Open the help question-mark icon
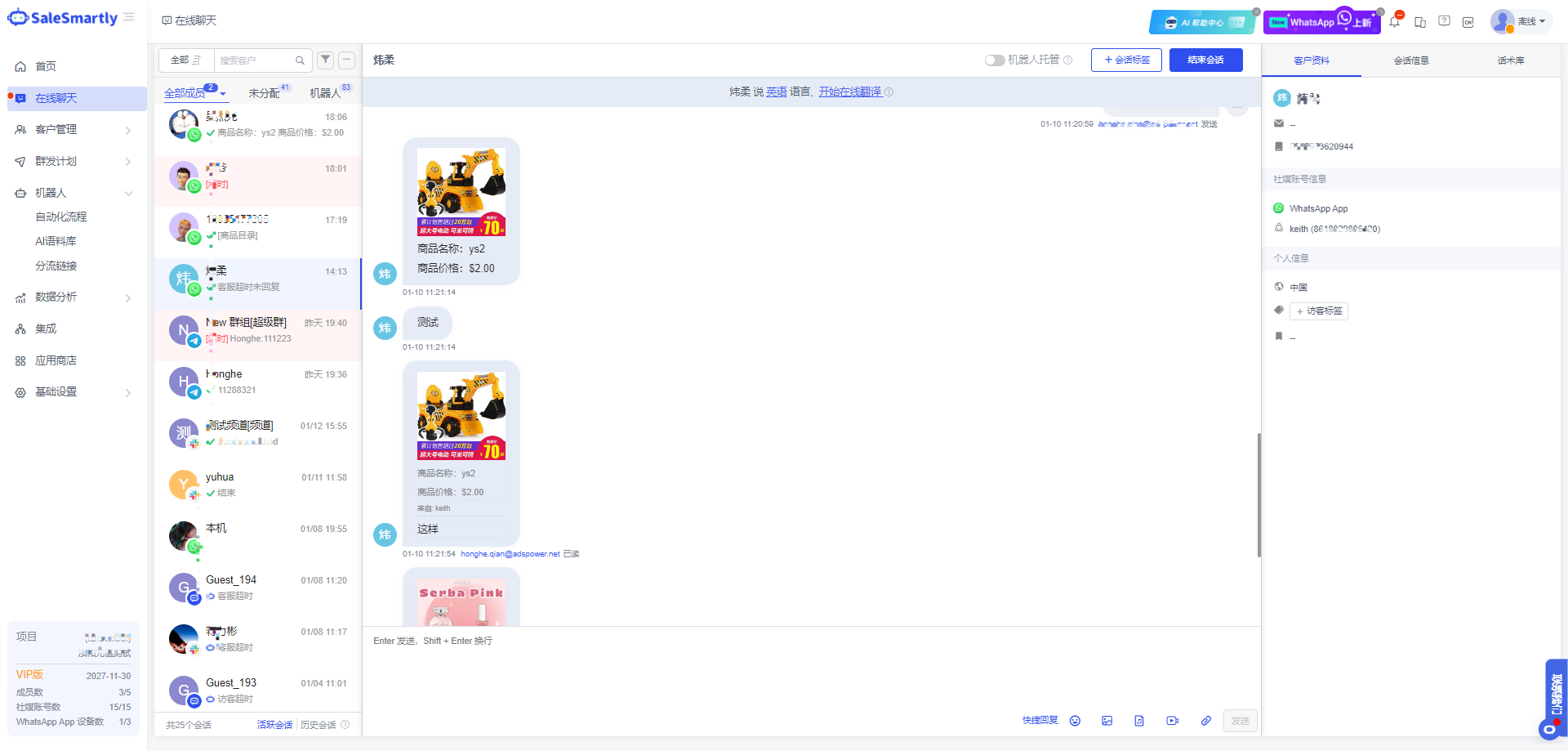The image size is (1568, 751). click(x=1445, y=21)
